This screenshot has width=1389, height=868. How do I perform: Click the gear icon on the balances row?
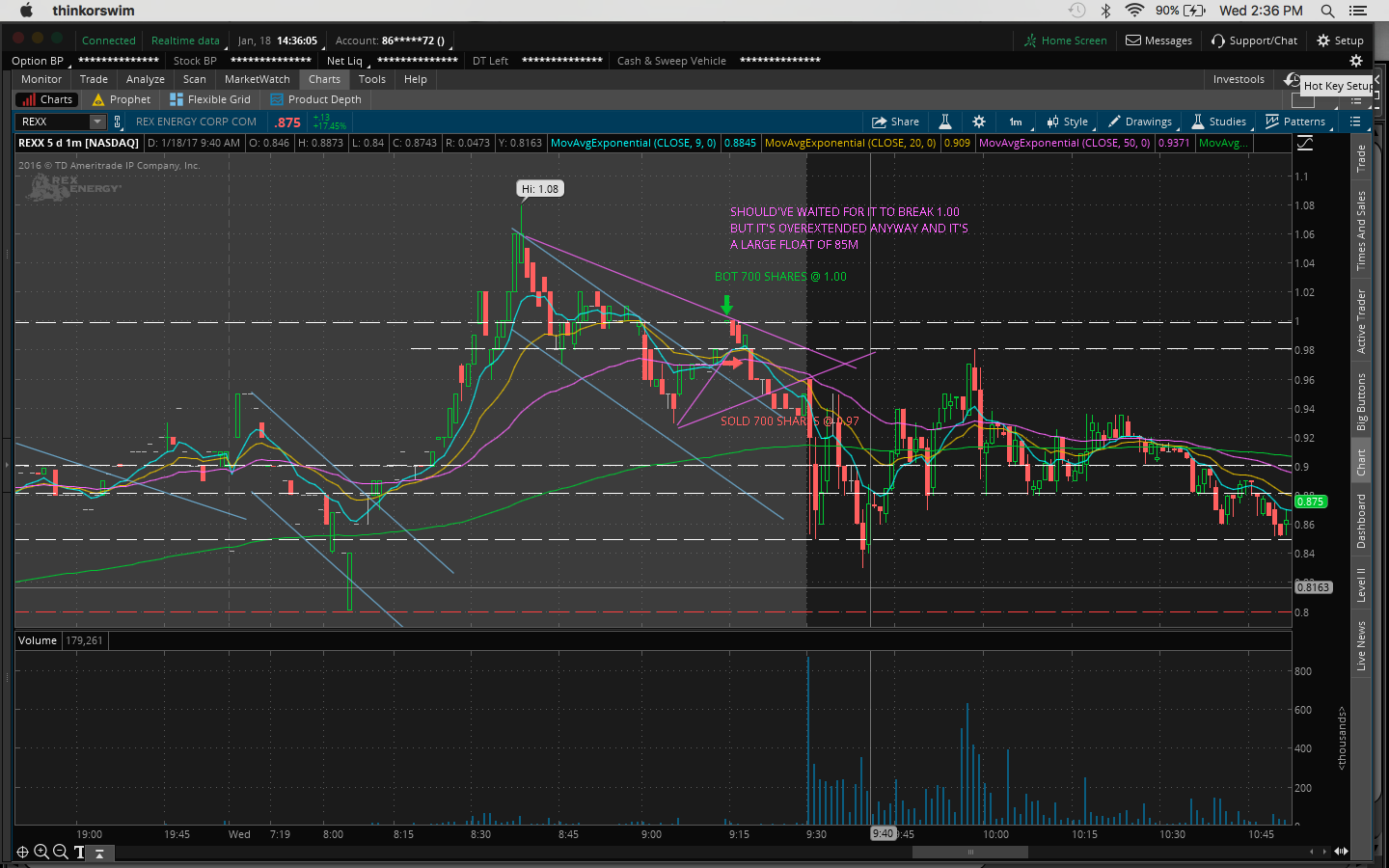pos(1355,61)
